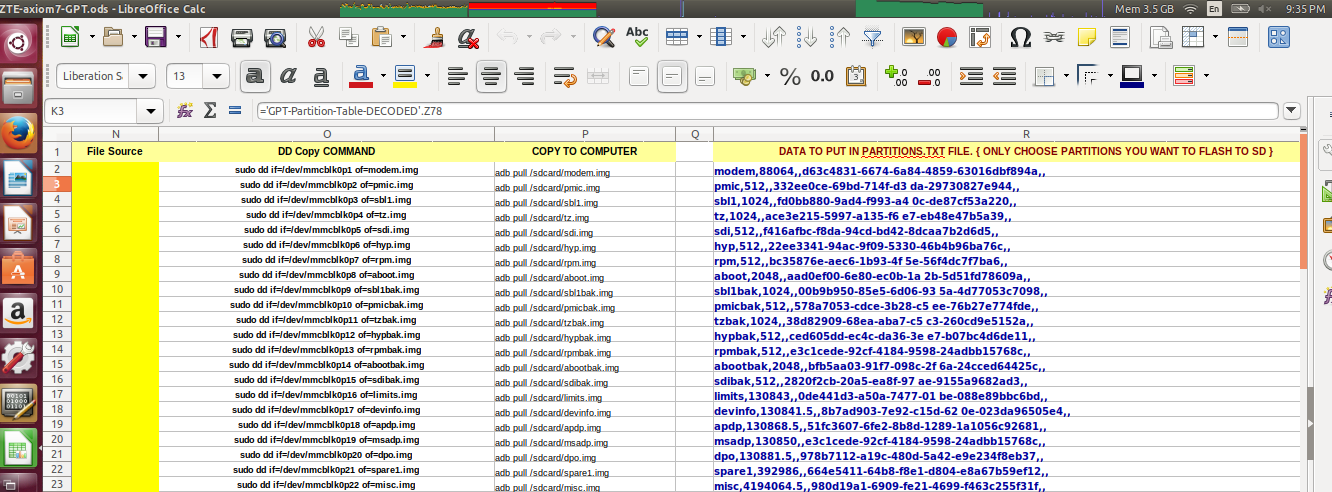
Task: Click the Clone Formatting paintbrush icon
Action: pyautogui.click(x=433, y=38)
